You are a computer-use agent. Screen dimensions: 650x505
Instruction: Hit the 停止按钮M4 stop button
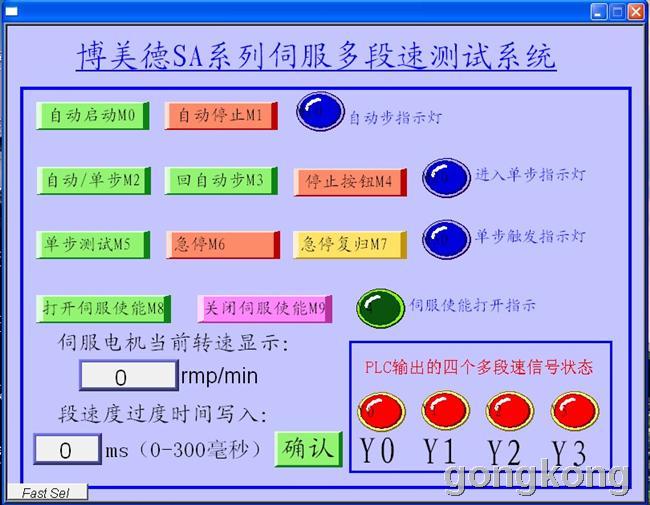(x=350, y=182)
